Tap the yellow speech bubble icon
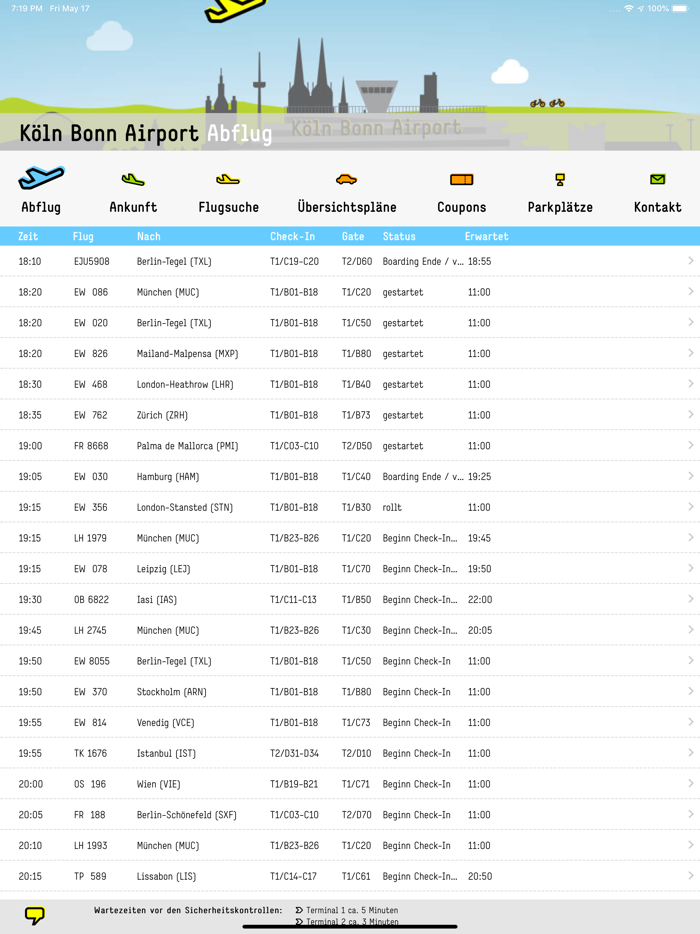 coord(35,915)
